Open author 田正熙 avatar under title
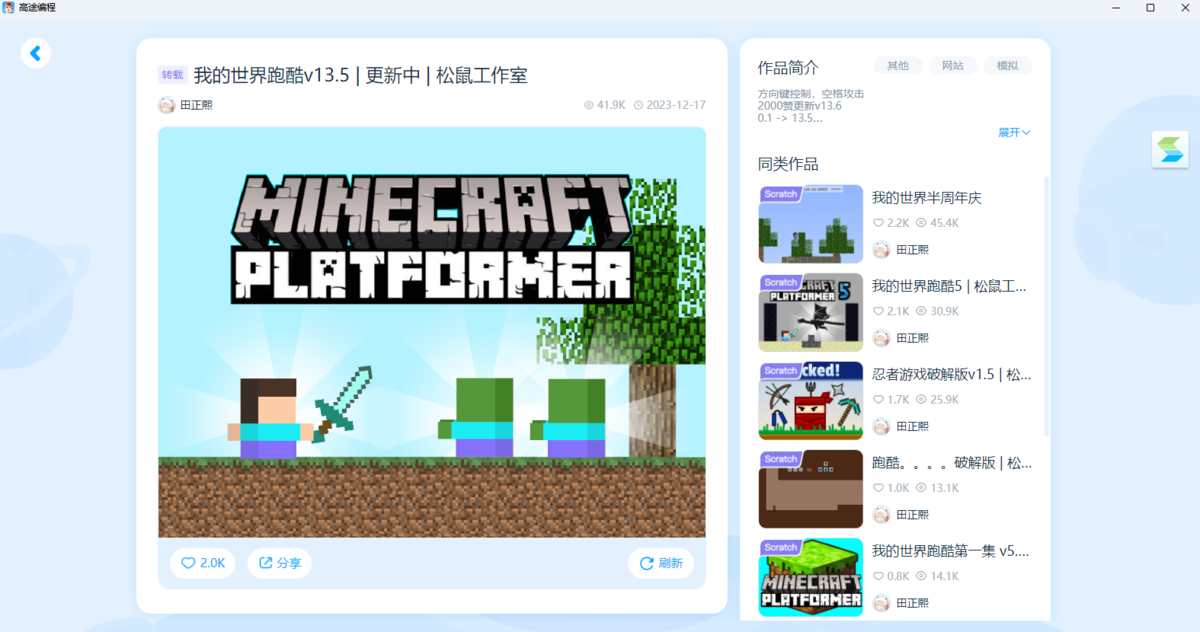 [166, 105]
